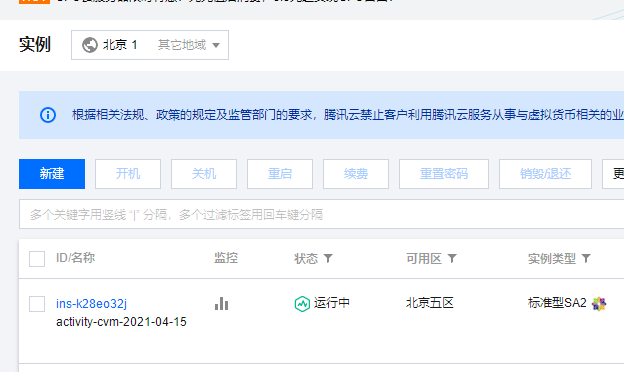Open instance link ins-k28eo32j
The image size is (624, 372).
coord(92,304)
